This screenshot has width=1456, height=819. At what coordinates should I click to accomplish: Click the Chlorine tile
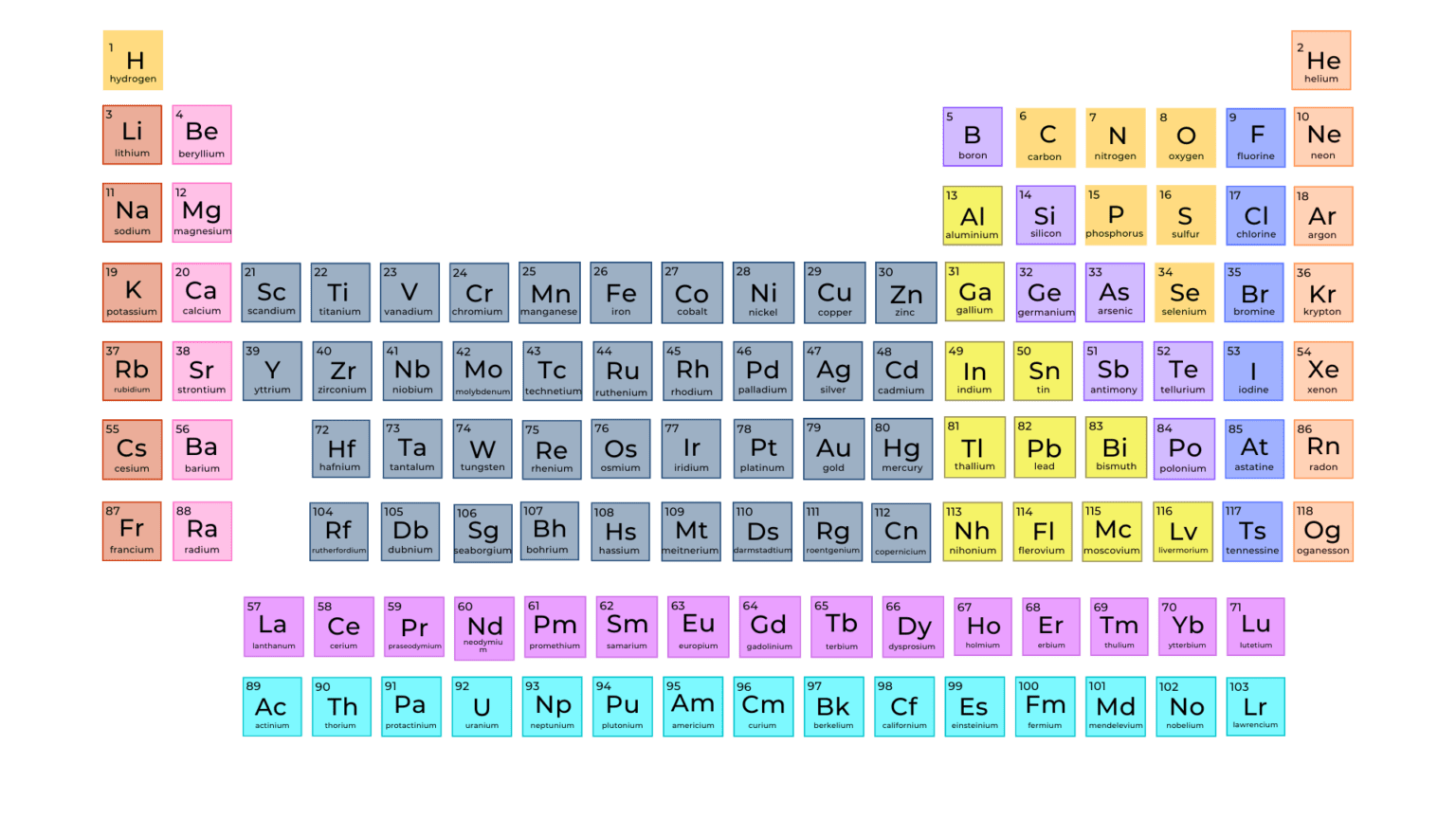1256,215
